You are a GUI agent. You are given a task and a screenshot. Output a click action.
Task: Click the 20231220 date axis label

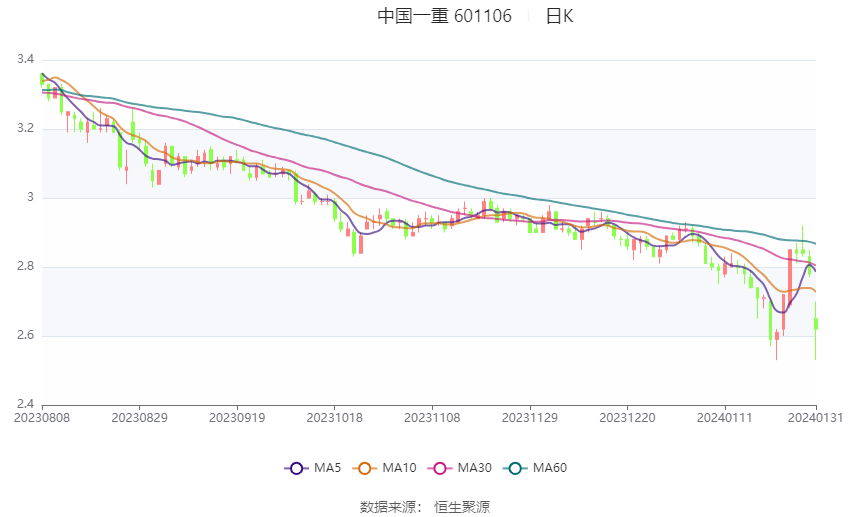[x=627, y=418]
